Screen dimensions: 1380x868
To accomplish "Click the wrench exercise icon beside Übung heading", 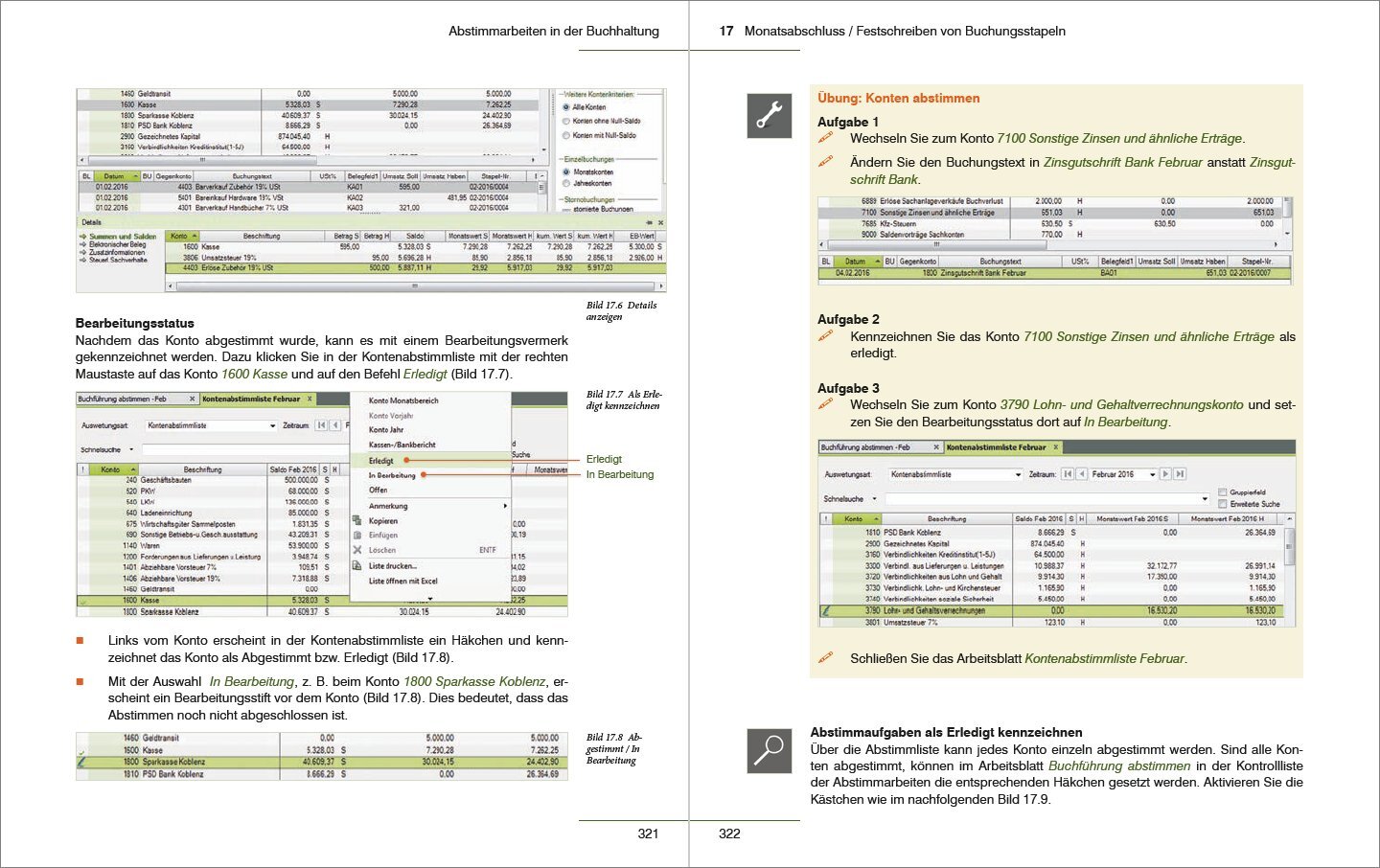I will point(769,115).
